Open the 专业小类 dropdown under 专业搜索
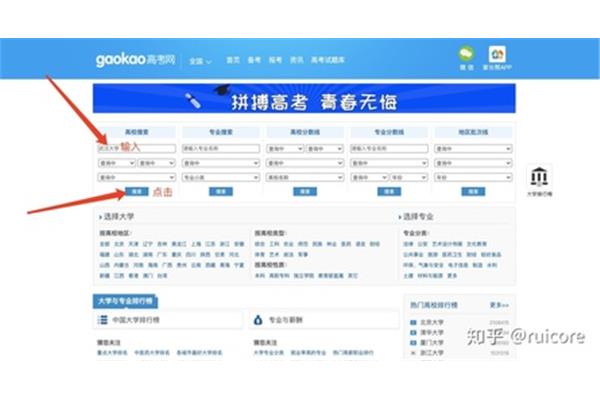The height and width of the screenshot is (400, 600). pos(221,177)
